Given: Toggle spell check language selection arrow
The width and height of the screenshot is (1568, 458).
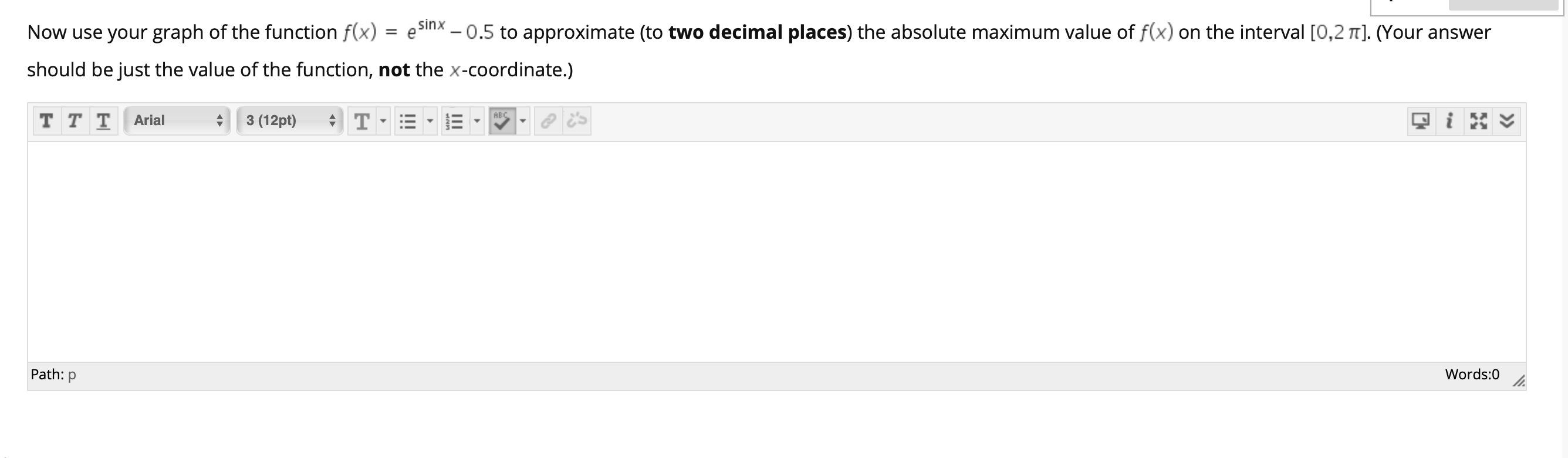Looking at the screenshot, I should coord(523,120).
